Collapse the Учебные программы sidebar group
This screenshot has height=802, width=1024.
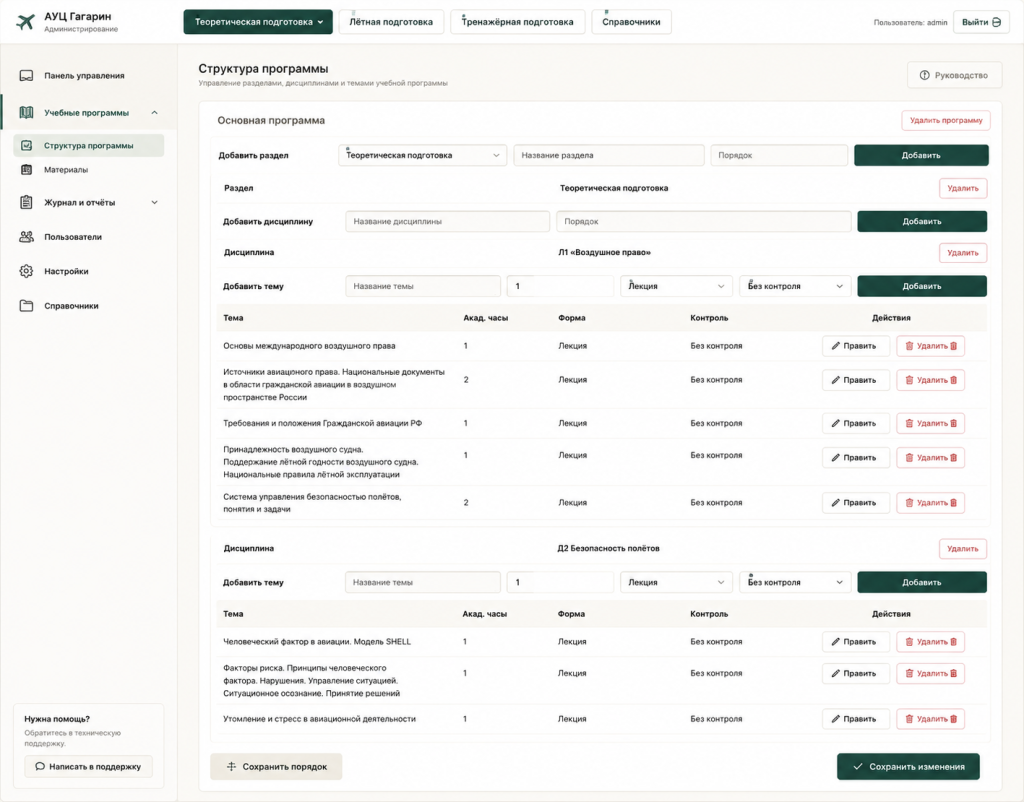[x=154, y=113]
